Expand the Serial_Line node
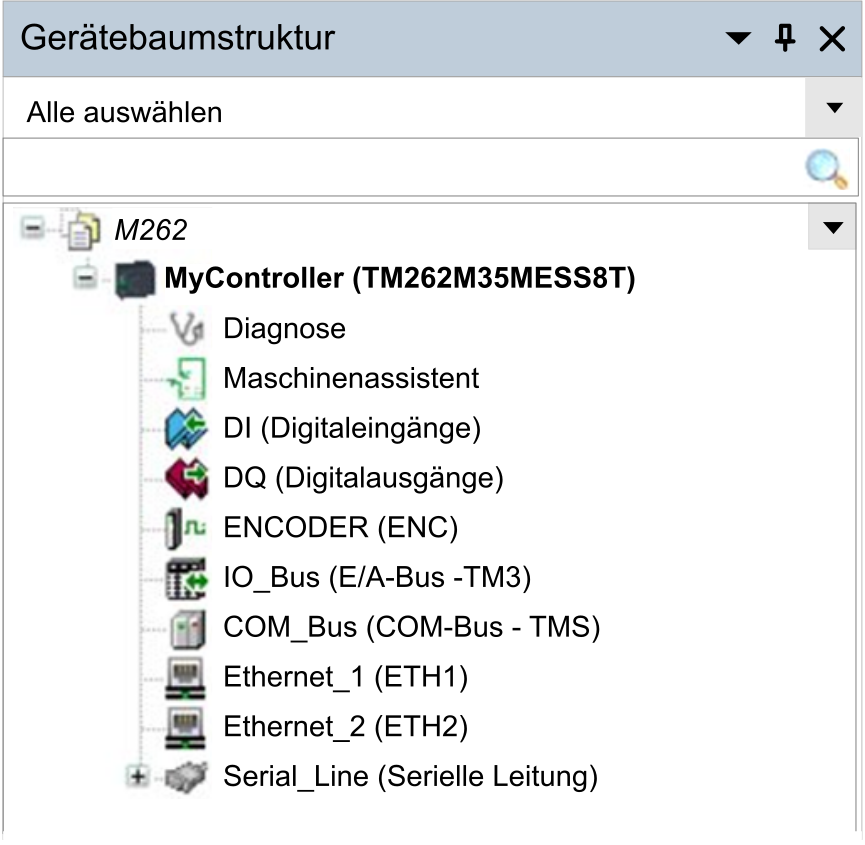865x845 pixels. [137, 777]
